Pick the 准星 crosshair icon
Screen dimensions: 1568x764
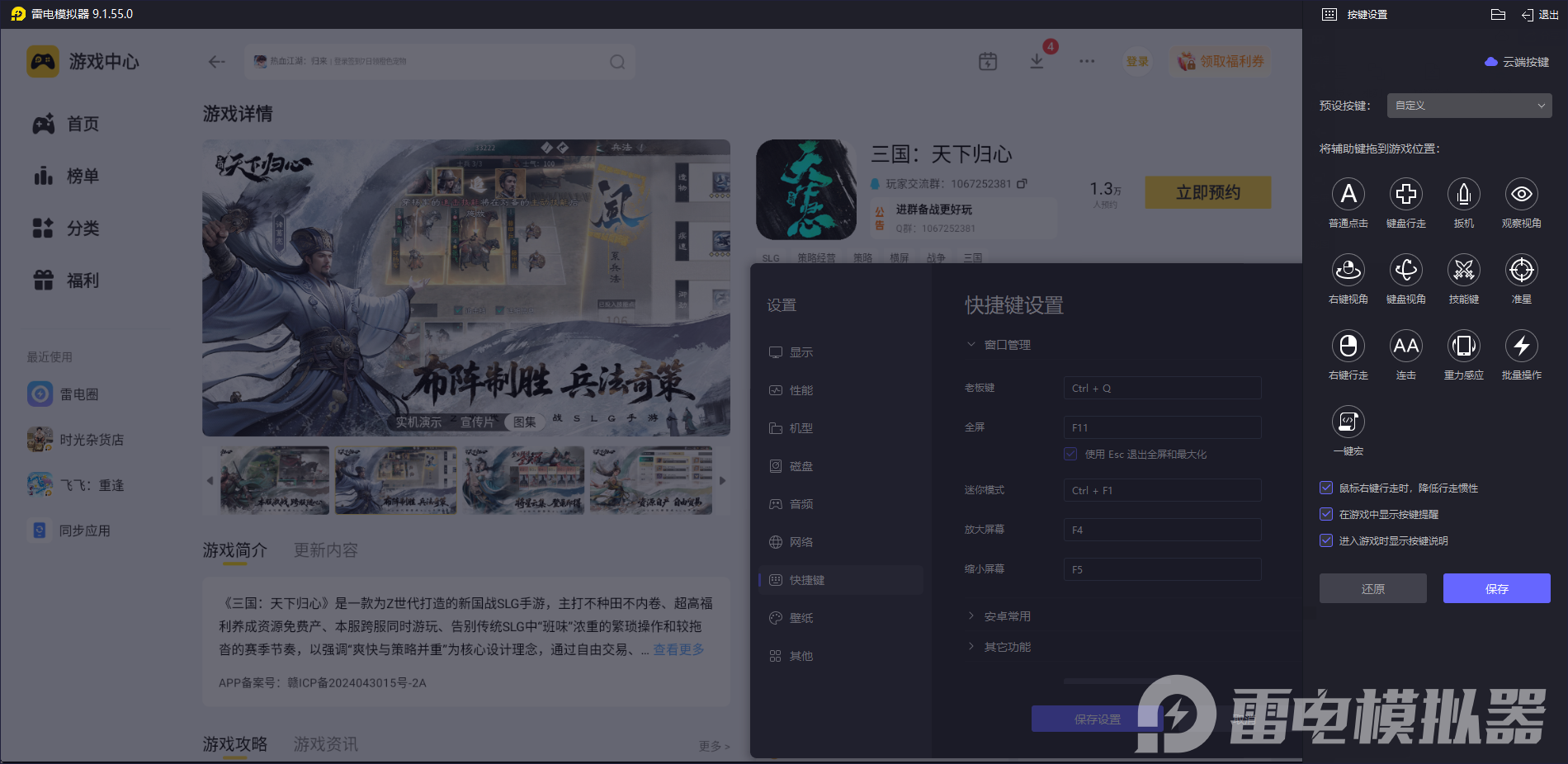click(1521, 271)
